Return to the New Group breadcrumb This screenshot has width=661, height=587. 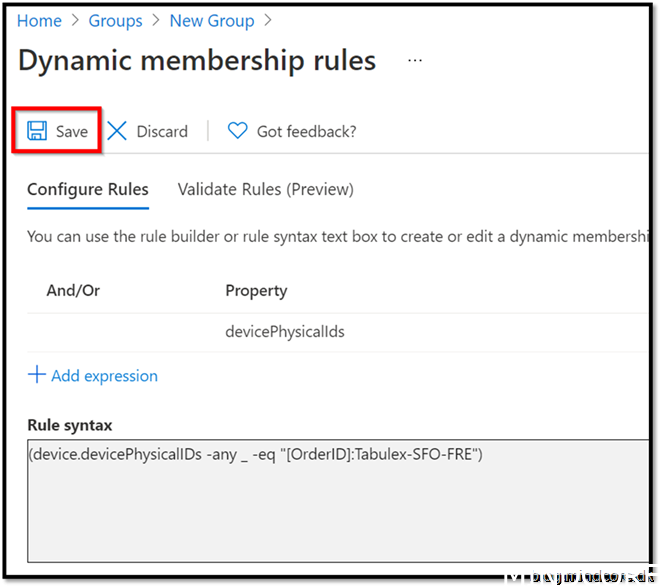(x=211, y=20)
